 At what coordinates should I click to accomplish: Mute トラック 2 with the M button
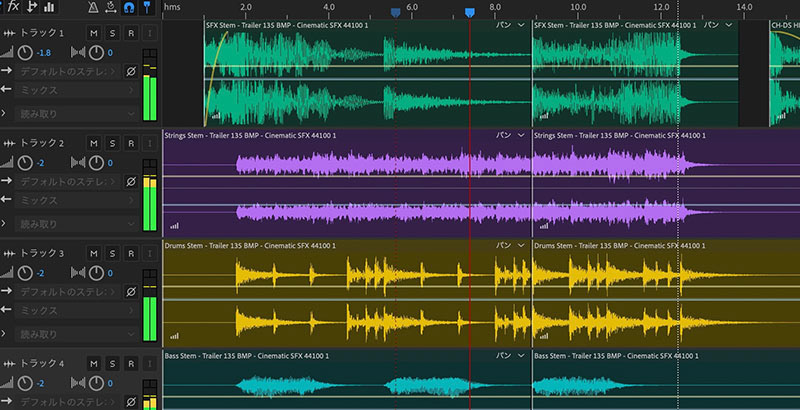(93, 144)
